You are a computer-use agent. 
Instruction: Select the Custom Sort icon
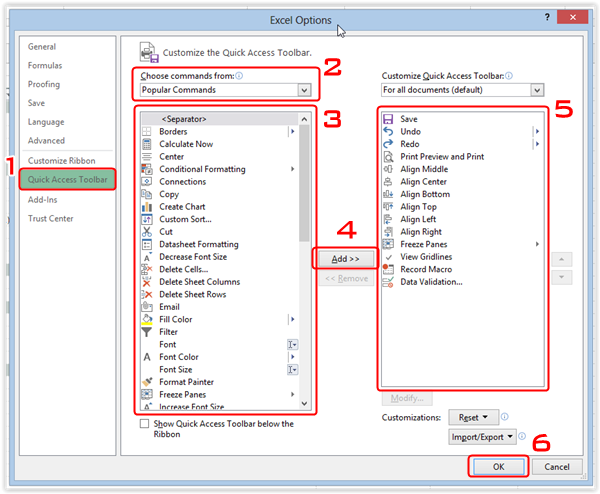147,219
